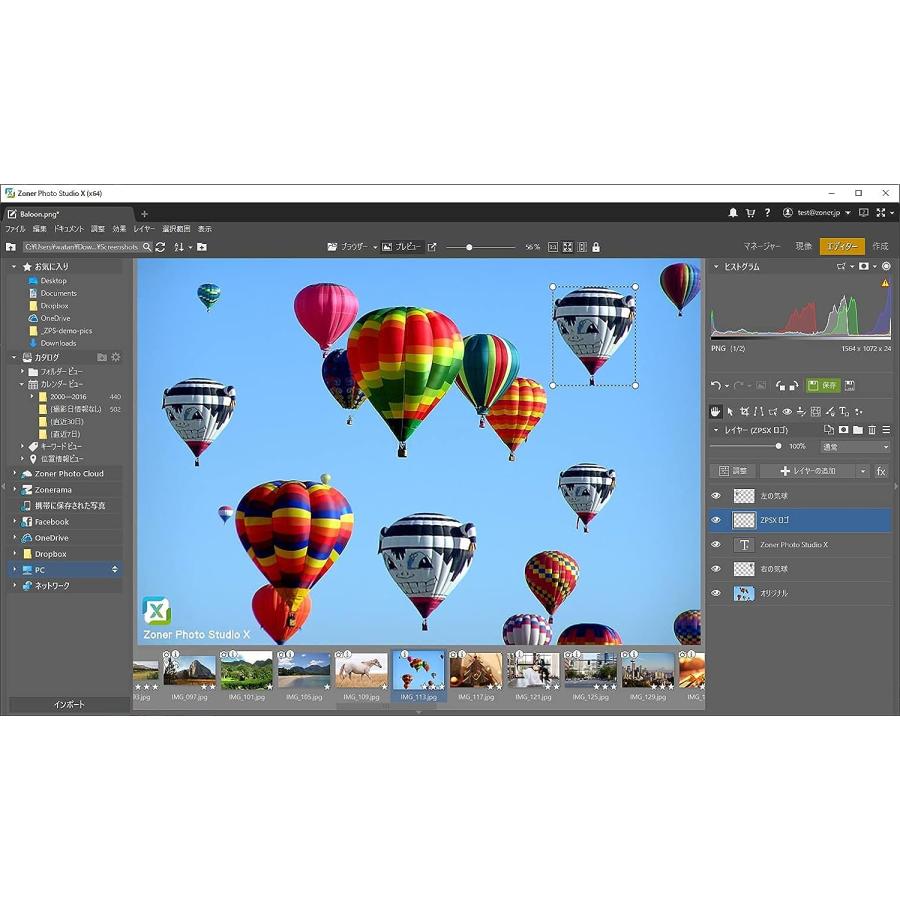The height and width of the screenshot is (900, 900).
Task: Open notifications bell icon
Action: [x=733, y=212]
